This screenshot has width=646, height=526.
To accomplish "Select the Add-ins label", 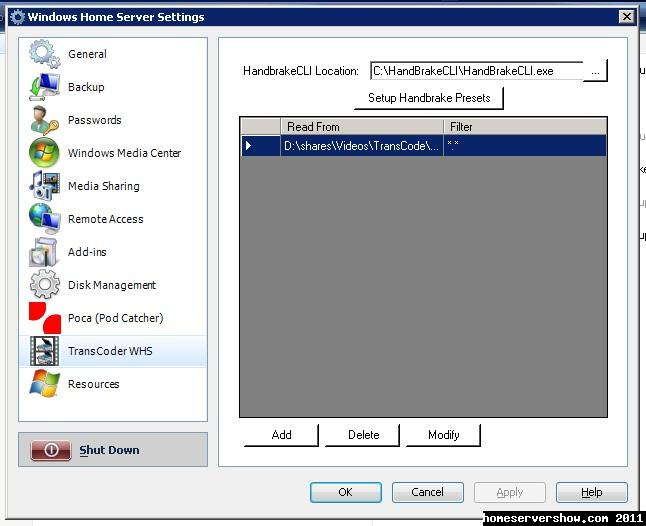I will point(87,252).
